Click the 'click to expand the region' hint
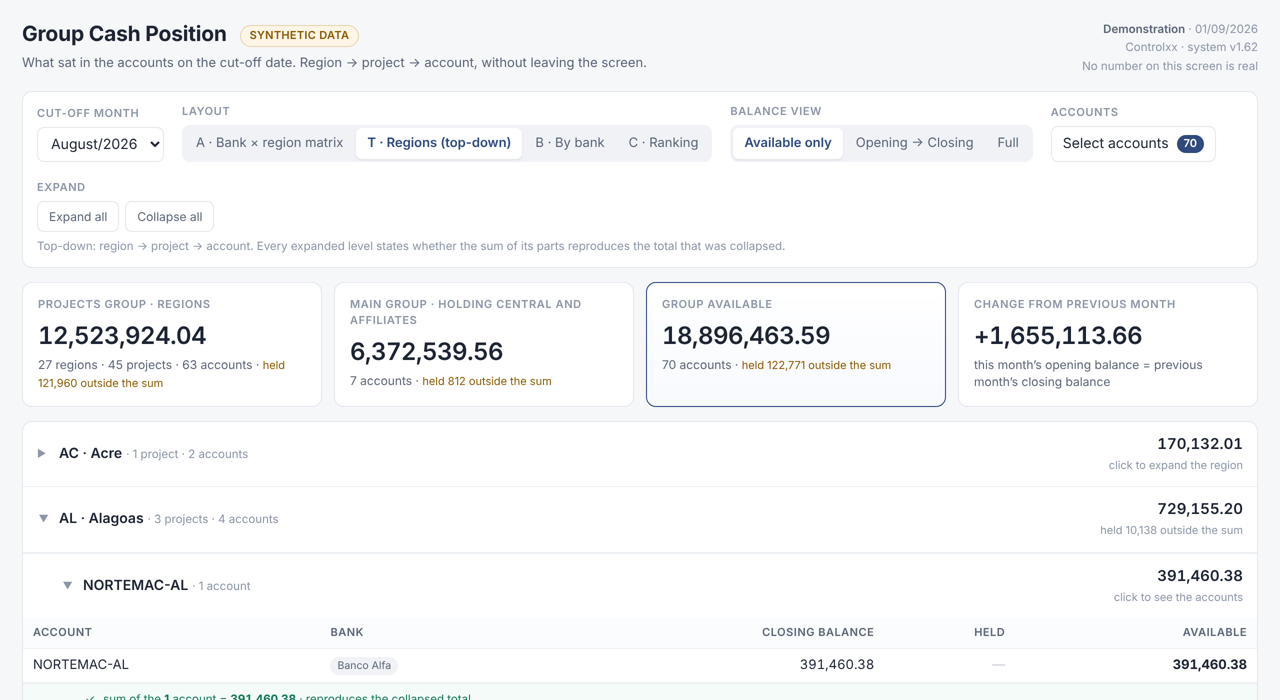This screenshot has height=700, width=1280. [1176, 465]
